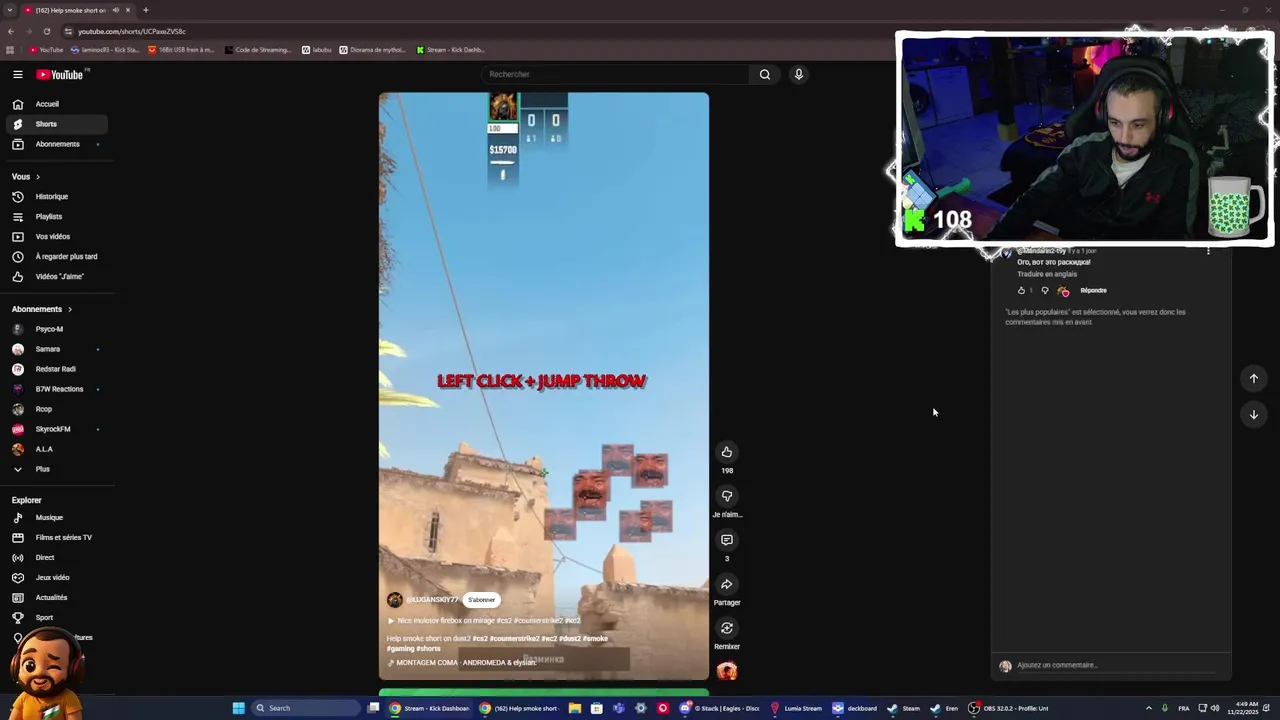Go to next short with down arrow
1280x720 pixels.
point(1253,414)
